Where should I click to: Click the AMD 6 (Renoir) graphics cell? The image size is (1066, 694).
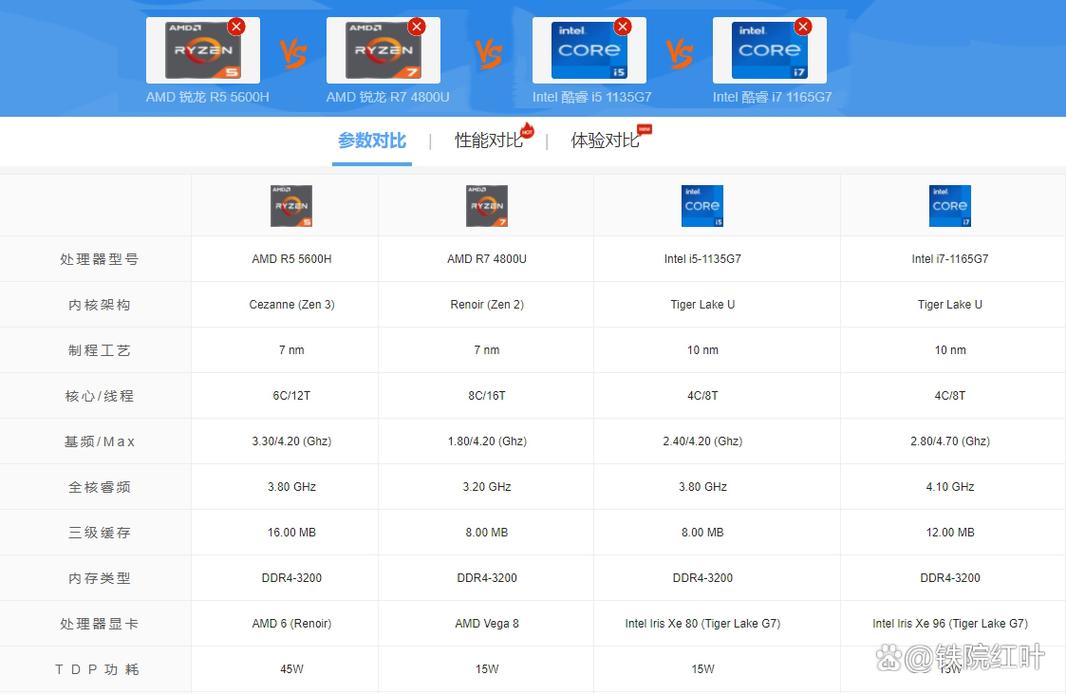point(292,623)
